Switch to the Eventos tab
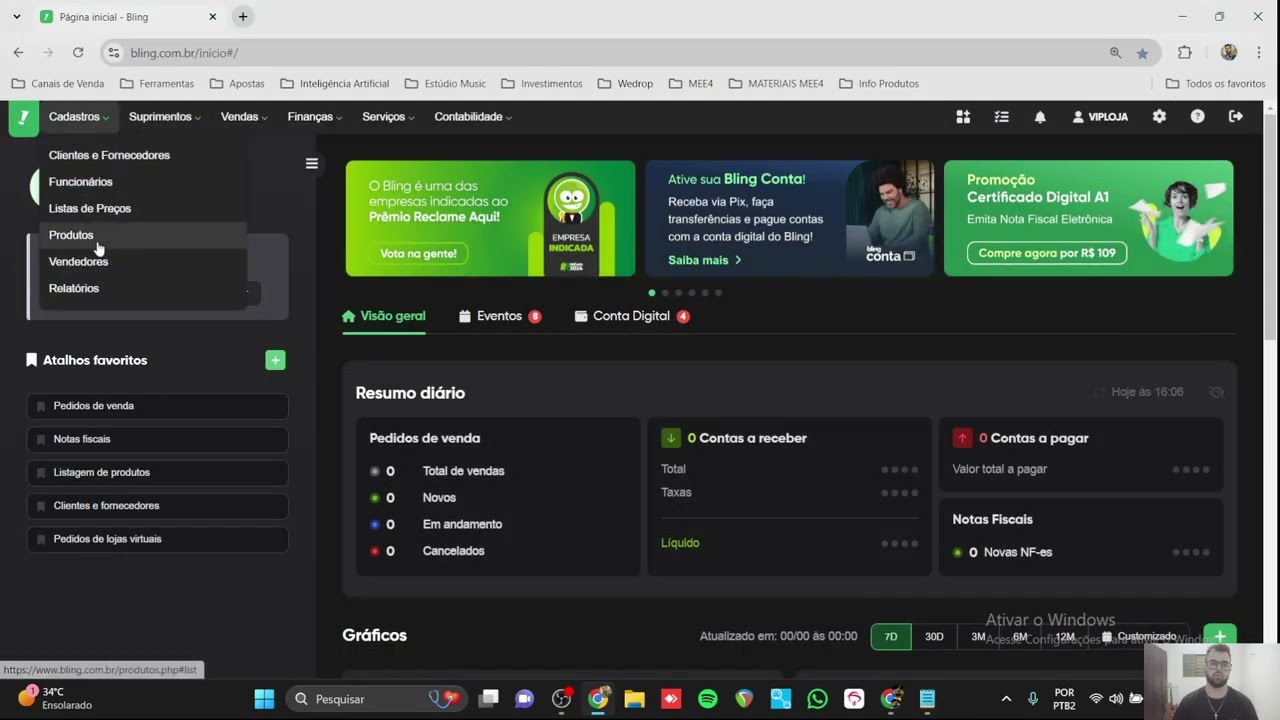This screenshot has height=720, width=1280. point(500,316)
